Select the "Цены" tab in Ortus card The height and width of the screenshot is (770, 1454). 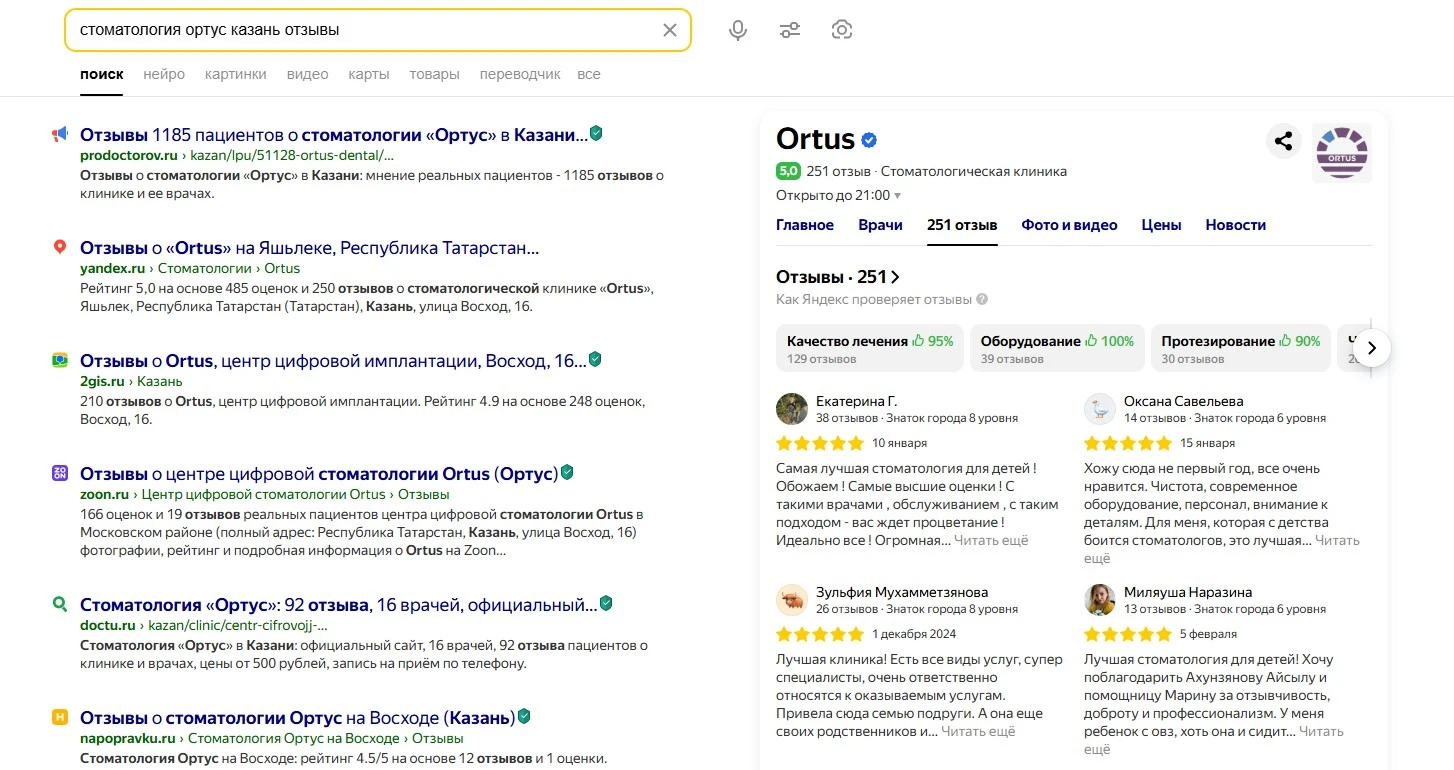1161,225
